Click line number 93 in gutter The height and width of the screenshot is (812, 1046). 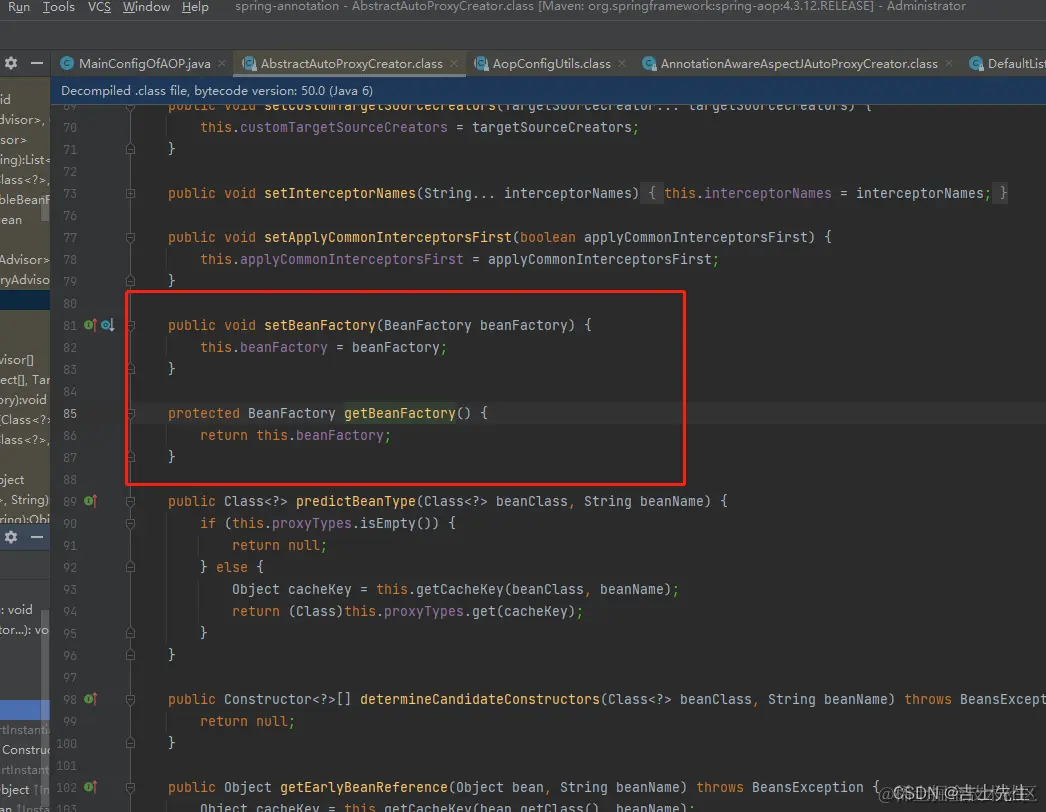pos(70,590)
